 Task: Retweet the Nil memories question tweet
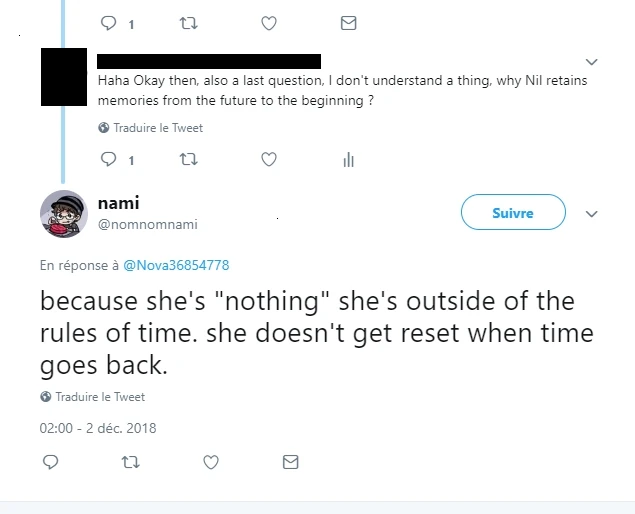188,159
